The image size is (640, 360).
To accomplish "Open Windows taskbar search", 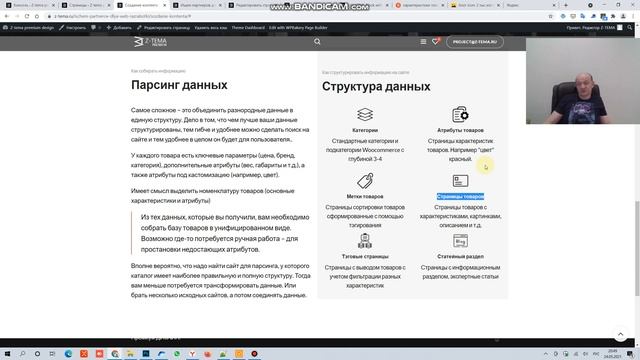I will tap(22, 353).
